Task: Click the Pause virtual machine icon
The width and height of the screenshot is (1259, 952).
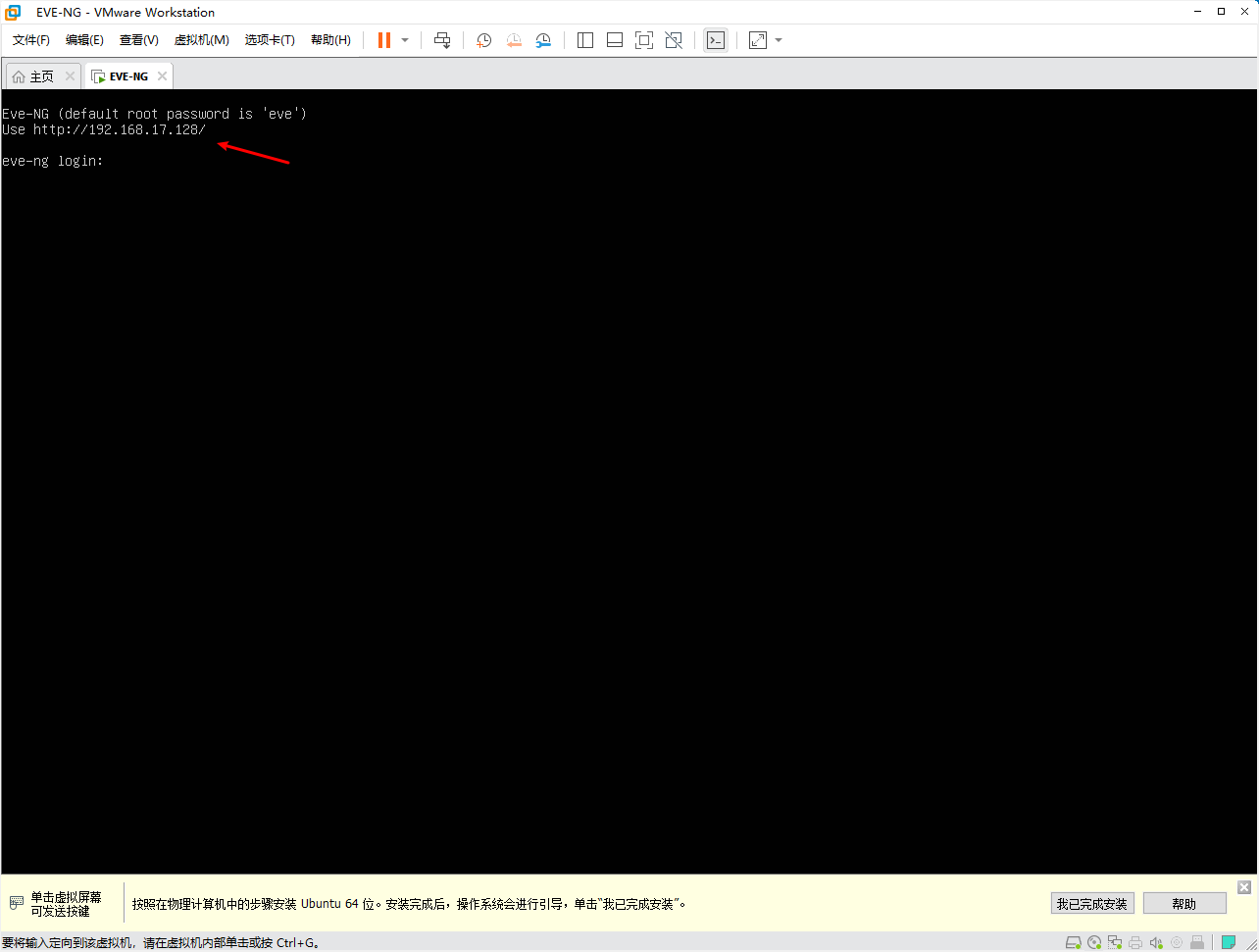Action: (x=383, y=40)
